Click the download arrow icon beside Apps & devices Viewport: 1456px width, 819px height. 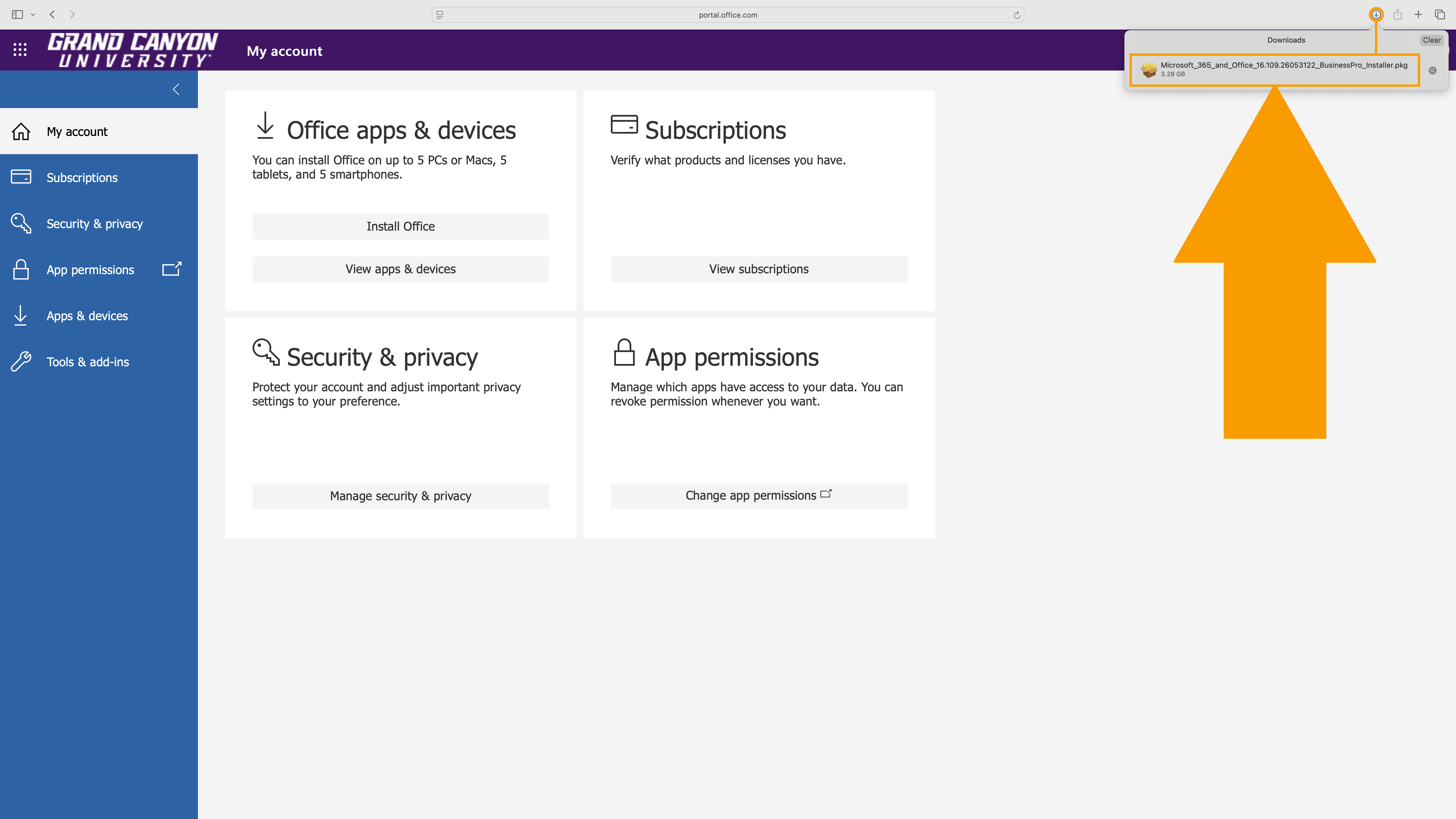click(x=20, y=315)
